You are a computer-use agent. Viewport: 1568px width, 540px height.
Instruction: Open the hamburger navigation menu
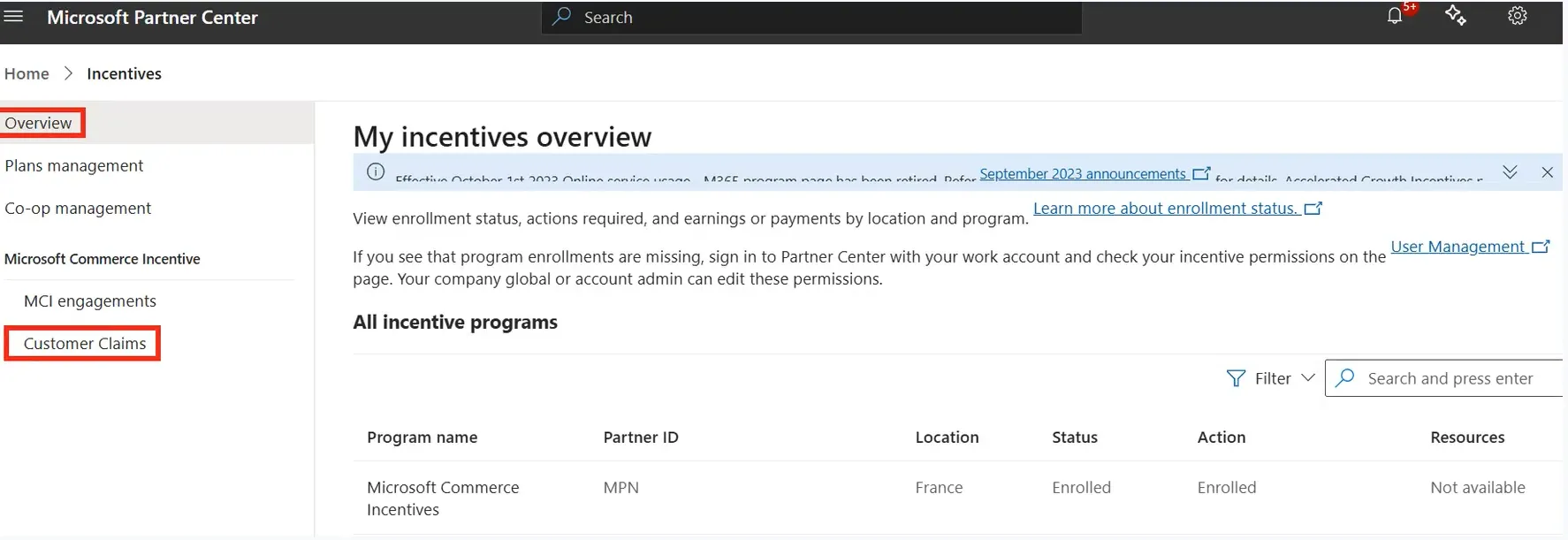pos(13,17)
